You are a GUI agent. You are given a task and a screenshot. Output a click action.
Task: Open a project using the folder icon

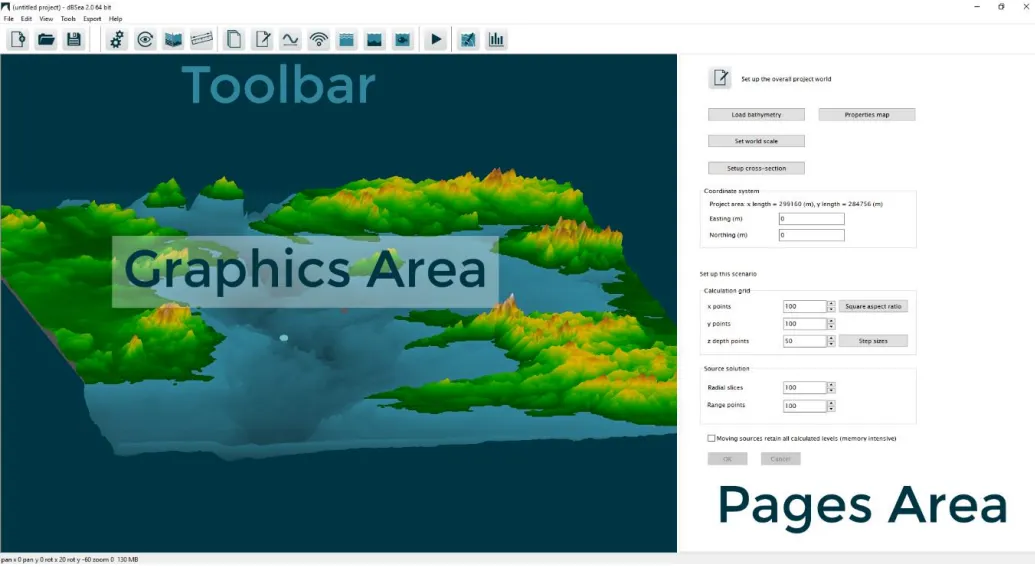46,40
